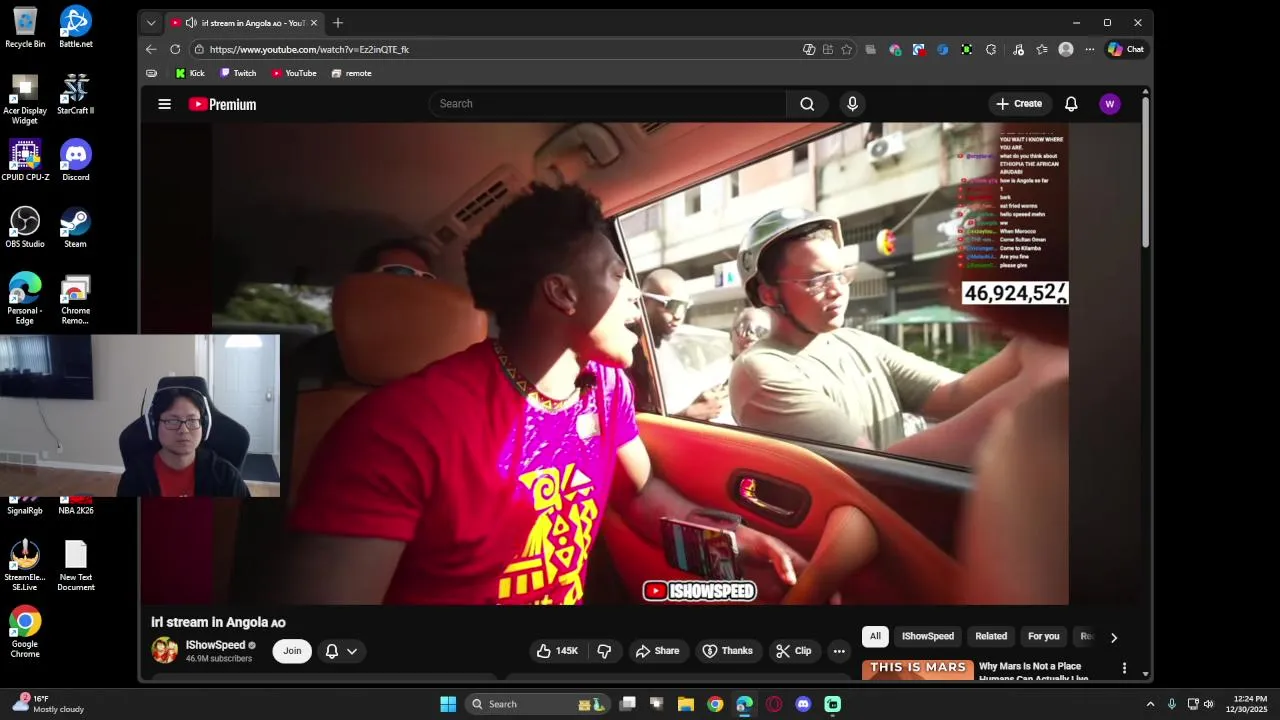
Task: Open options for the Mars suggested video
Action: click(1124, 668)
